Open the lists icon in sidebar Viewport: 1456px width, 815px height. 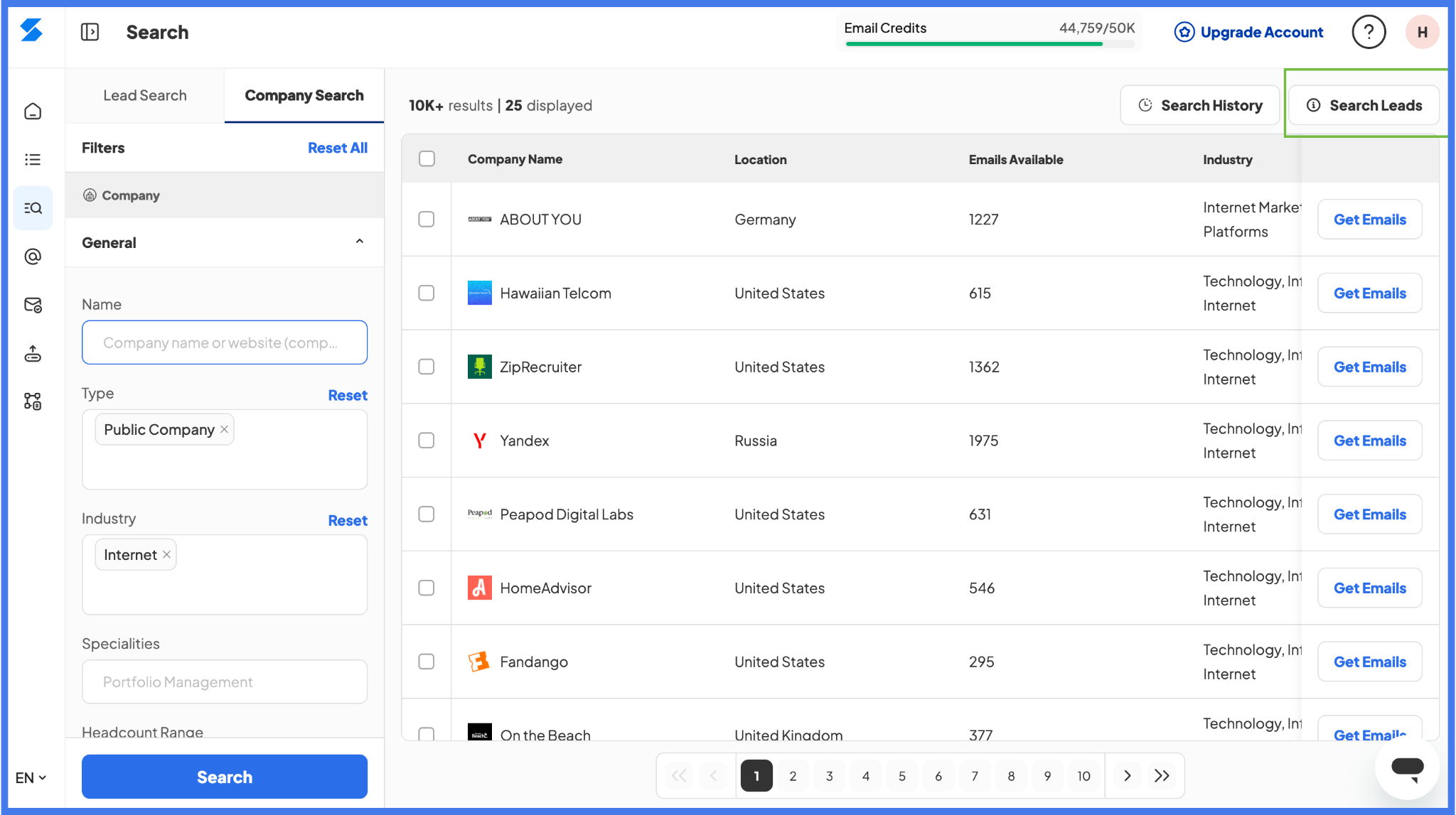click(33, 159)
